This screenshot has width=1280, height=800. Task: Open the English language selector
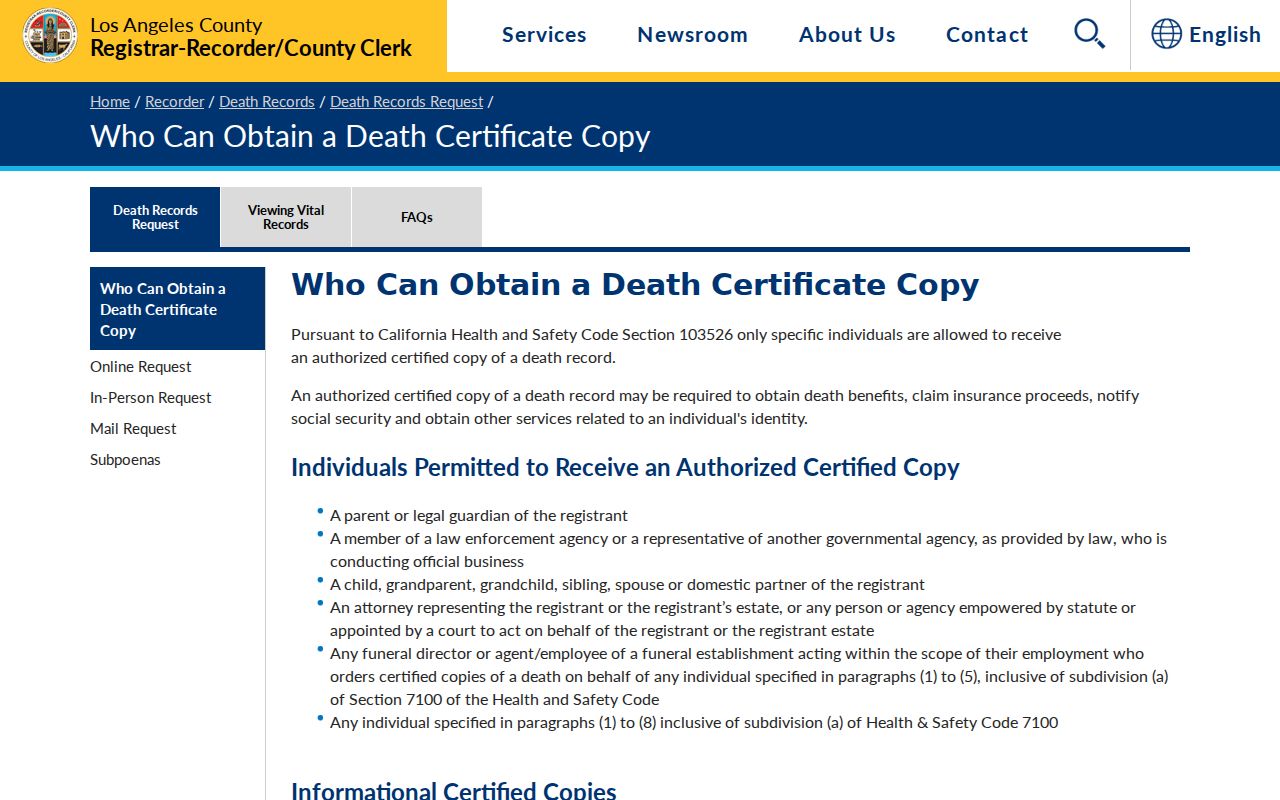click(x=1225, y=35)
